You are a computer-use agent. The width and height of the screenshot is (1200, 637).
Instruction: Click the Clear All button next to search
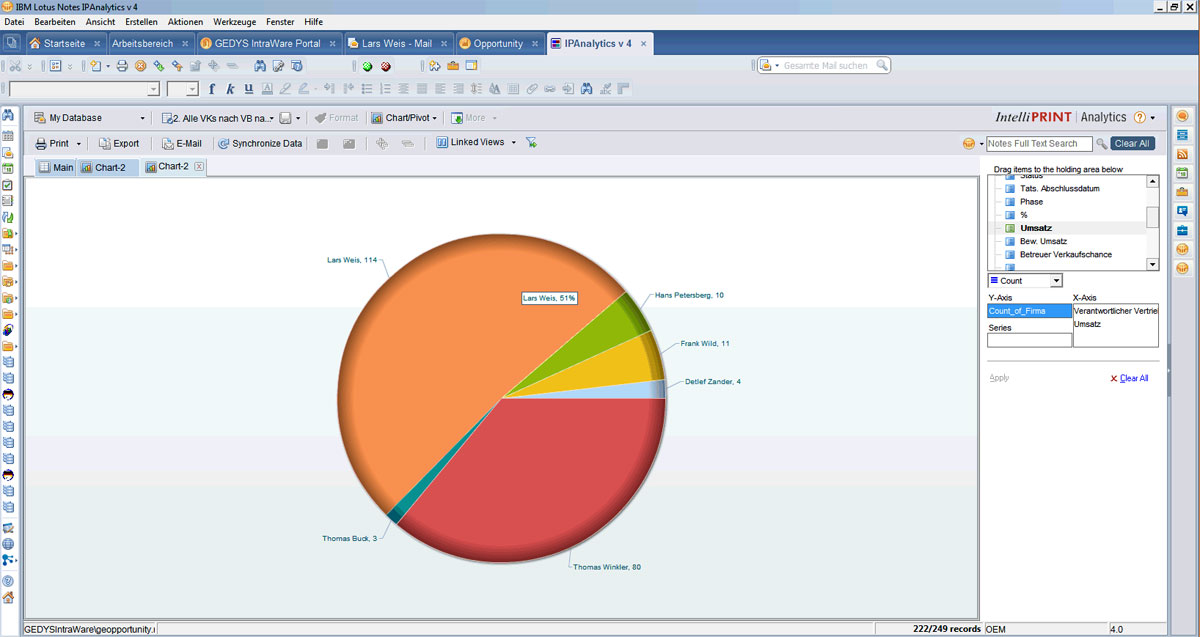tap(1131, 144)
